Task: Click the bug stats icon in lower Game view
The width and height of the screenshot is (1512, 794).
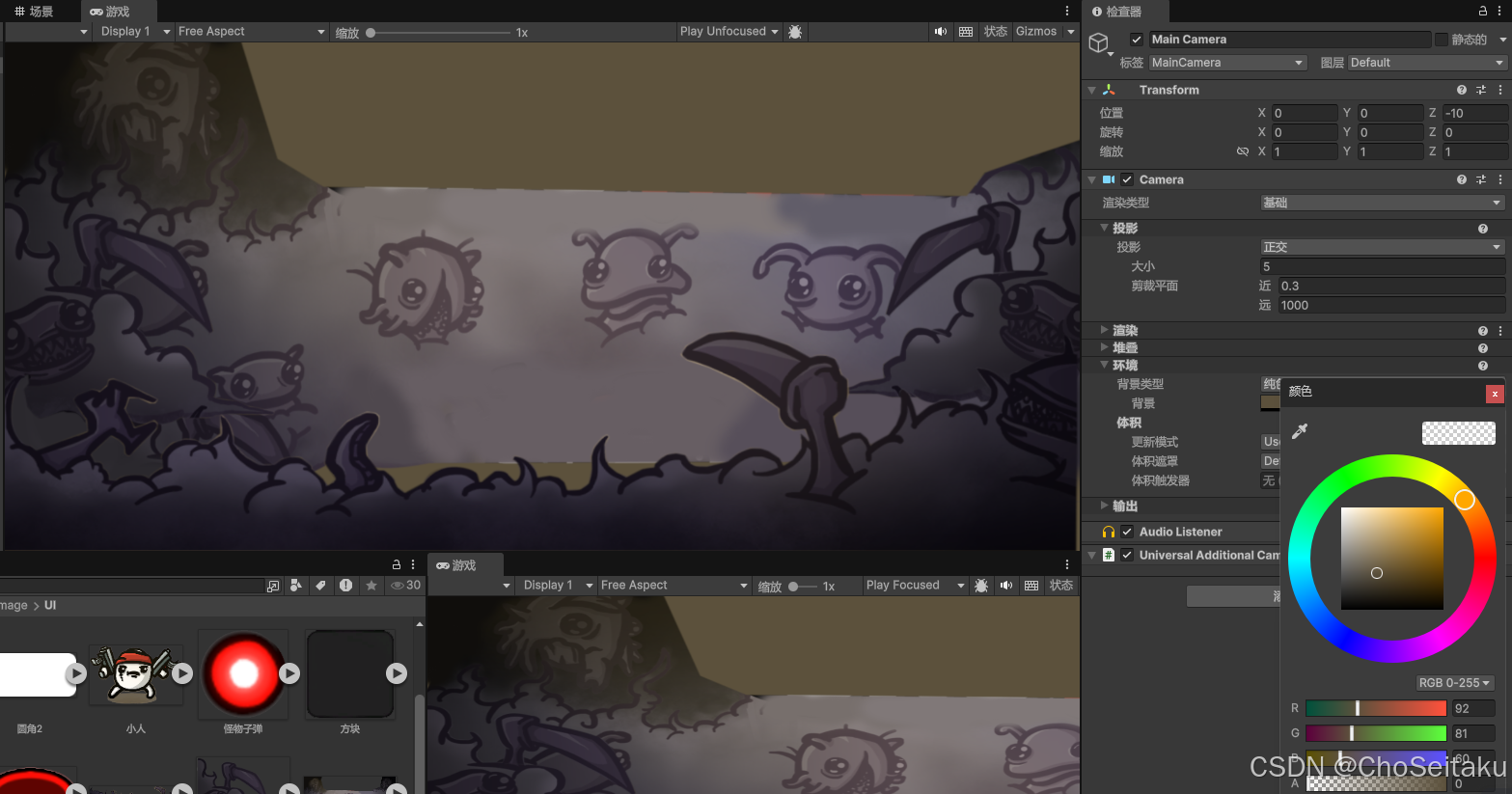Action: (981, 586)
